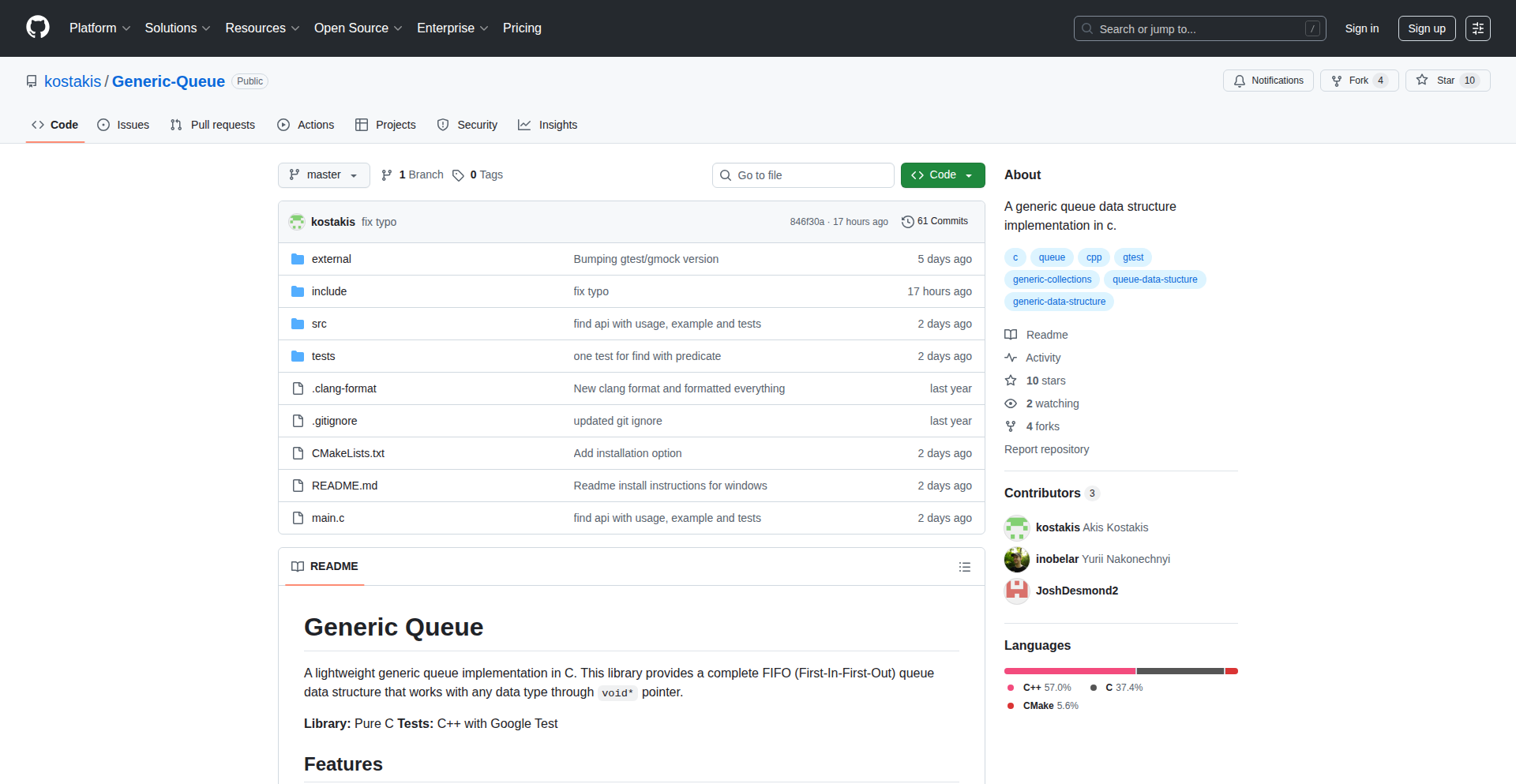Expand the Resources menu
1516x784 pixels.
pos(263,28)
